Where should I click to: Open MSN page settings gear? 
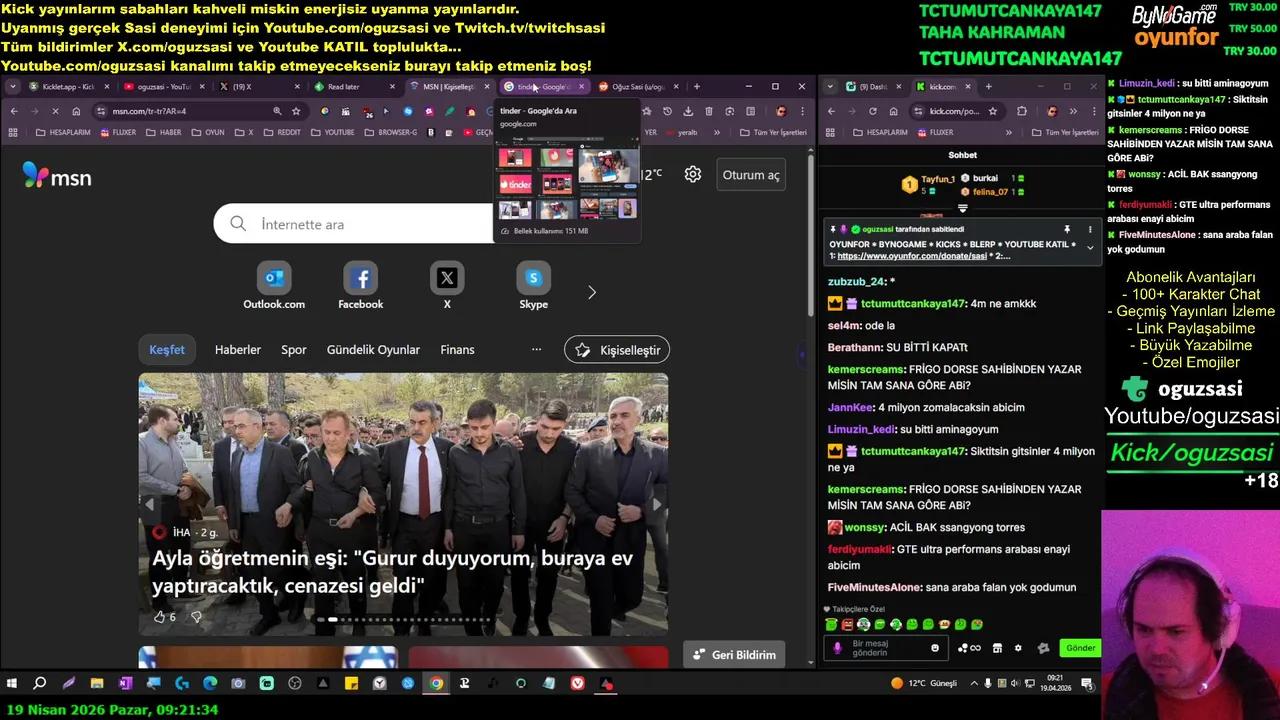(x=693, y=175)
